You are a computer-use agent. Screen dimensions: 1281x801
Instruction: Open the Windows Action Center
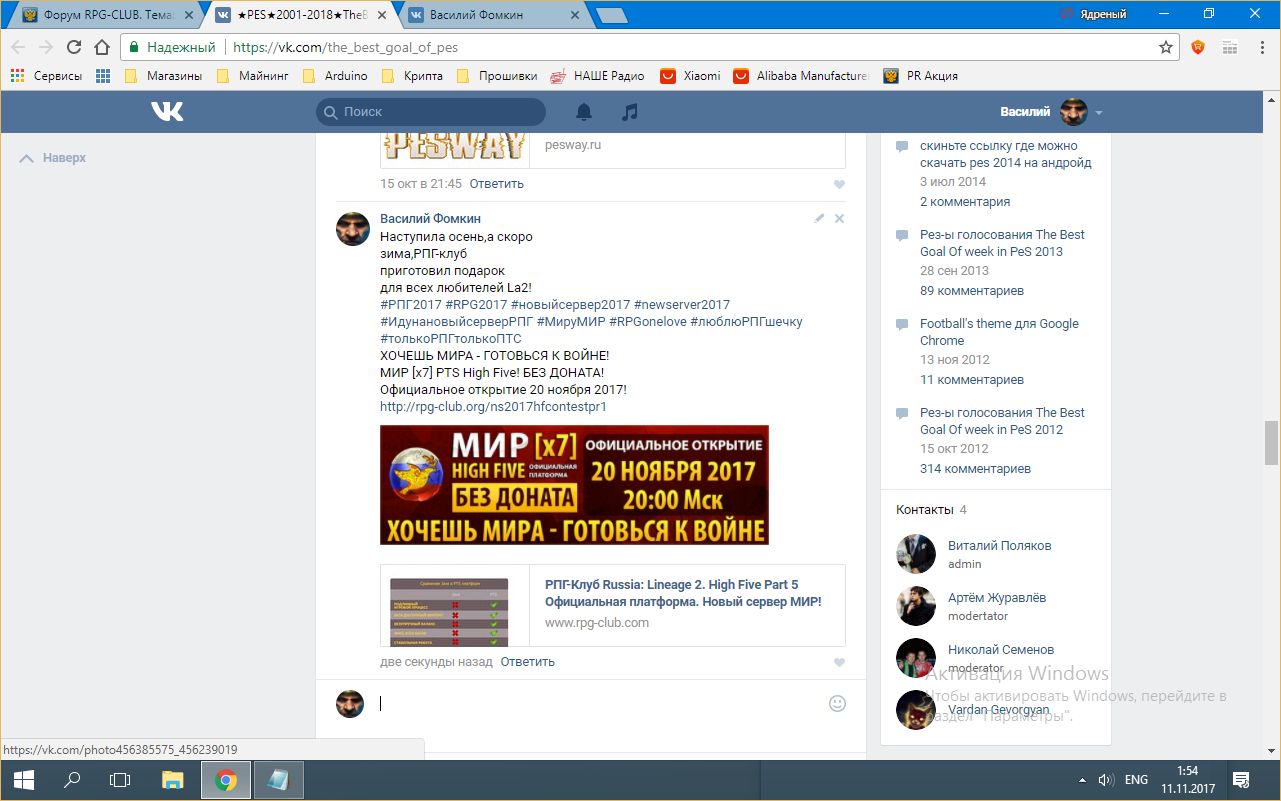pyautogui.click(x=1241, y=780)
